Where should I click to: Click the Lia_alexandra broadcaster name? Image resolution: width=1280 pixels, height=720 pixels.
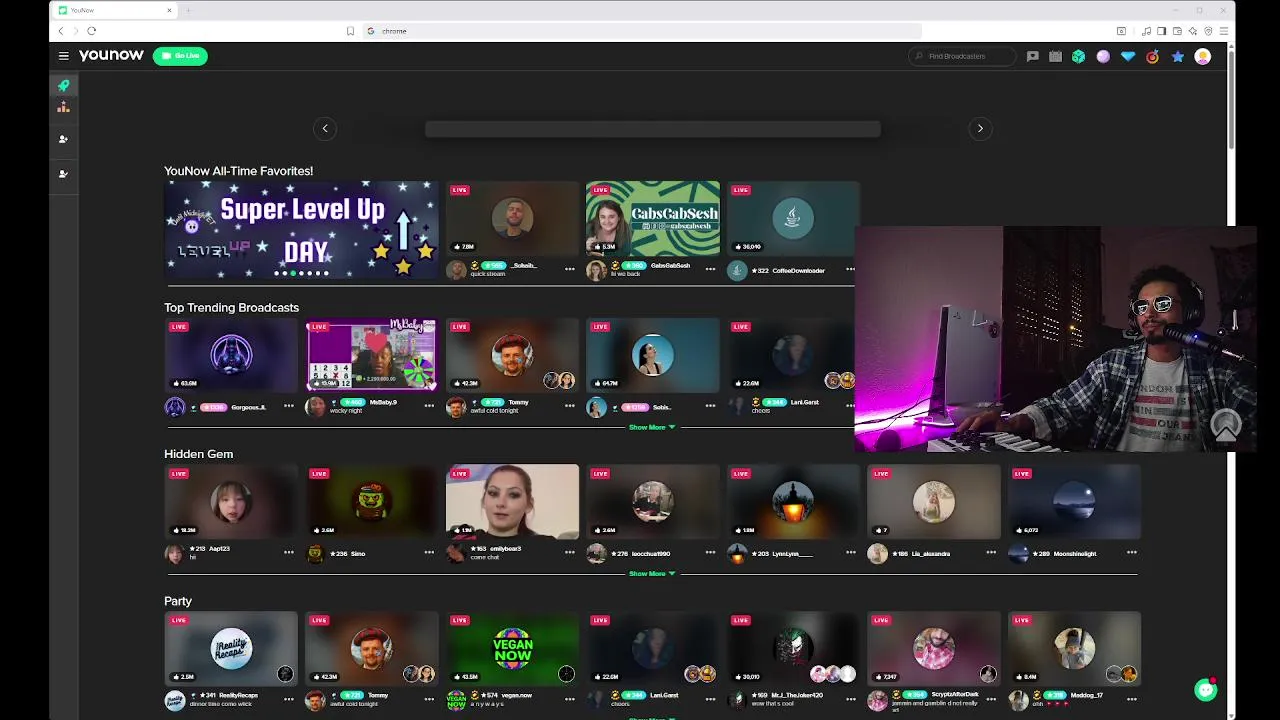point(930,553)
